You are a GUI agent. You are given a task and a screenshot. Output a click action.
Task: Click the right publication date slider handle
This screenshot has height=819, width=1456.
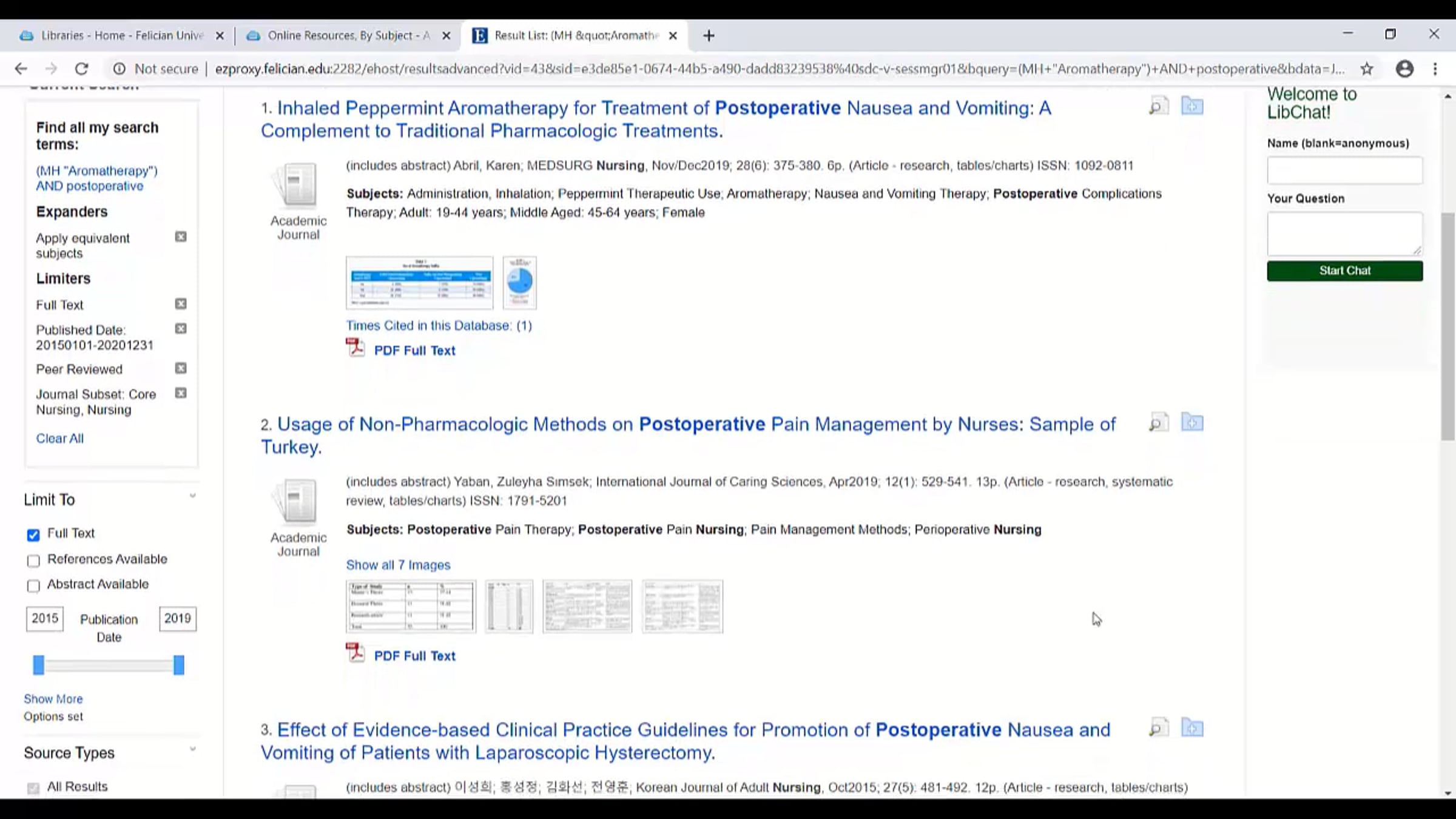(179, 665)
